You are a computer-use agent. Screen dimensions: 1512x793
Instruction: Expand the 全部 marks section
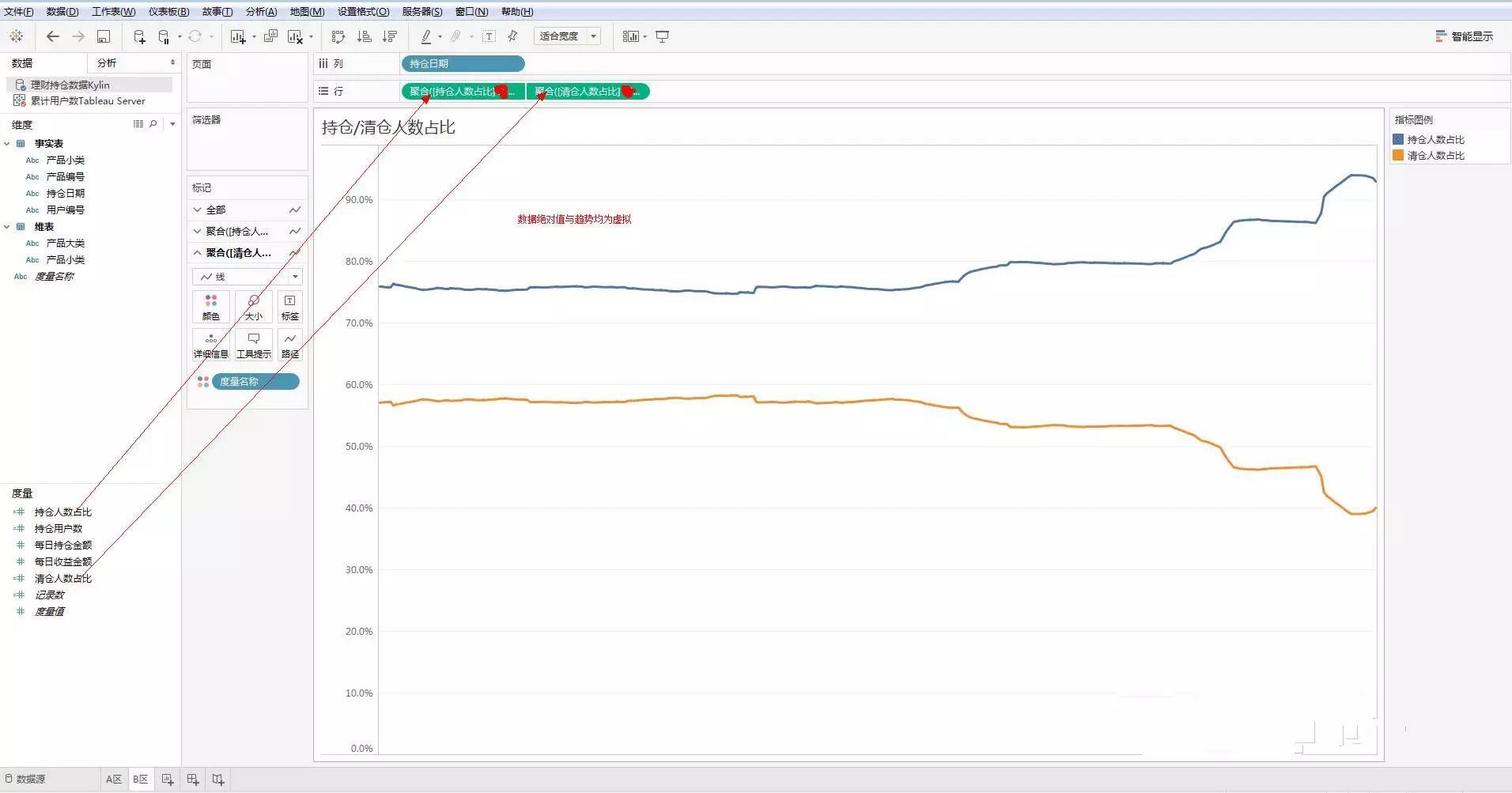tap(198, 210)
